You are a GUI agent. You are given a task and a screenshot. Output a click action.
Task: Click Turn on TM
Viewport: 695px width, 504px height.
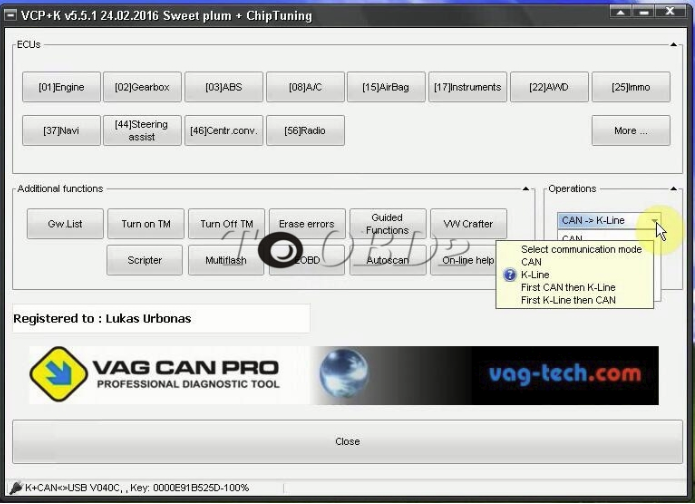pos(146,224)
